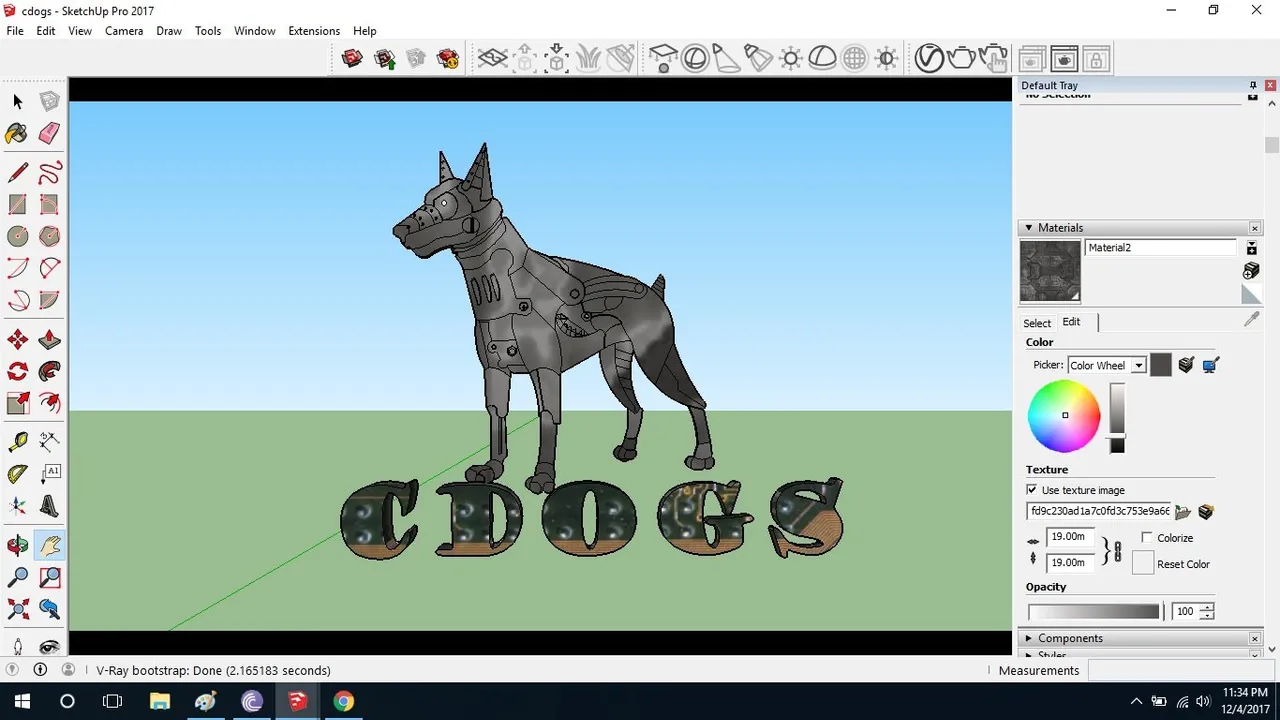This screenshot has height=720, width=1280.
Task: Create a V-Ray spot light
Action: pos(727,58)
